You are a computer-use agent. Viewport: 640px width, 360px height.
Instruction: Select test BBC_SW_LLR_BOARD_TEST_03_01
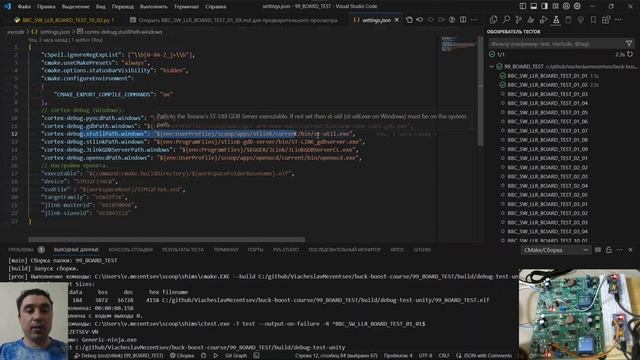coord(547,204)
